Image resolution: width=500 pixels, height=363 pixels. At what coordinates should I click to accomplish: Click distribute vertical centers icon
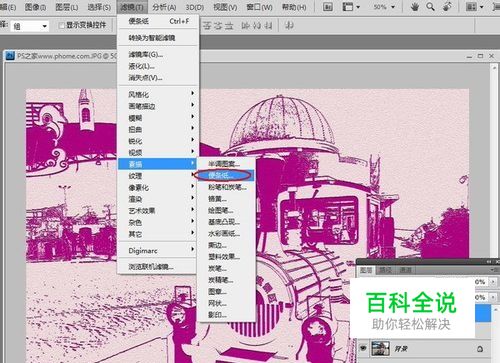click(218, 26)
